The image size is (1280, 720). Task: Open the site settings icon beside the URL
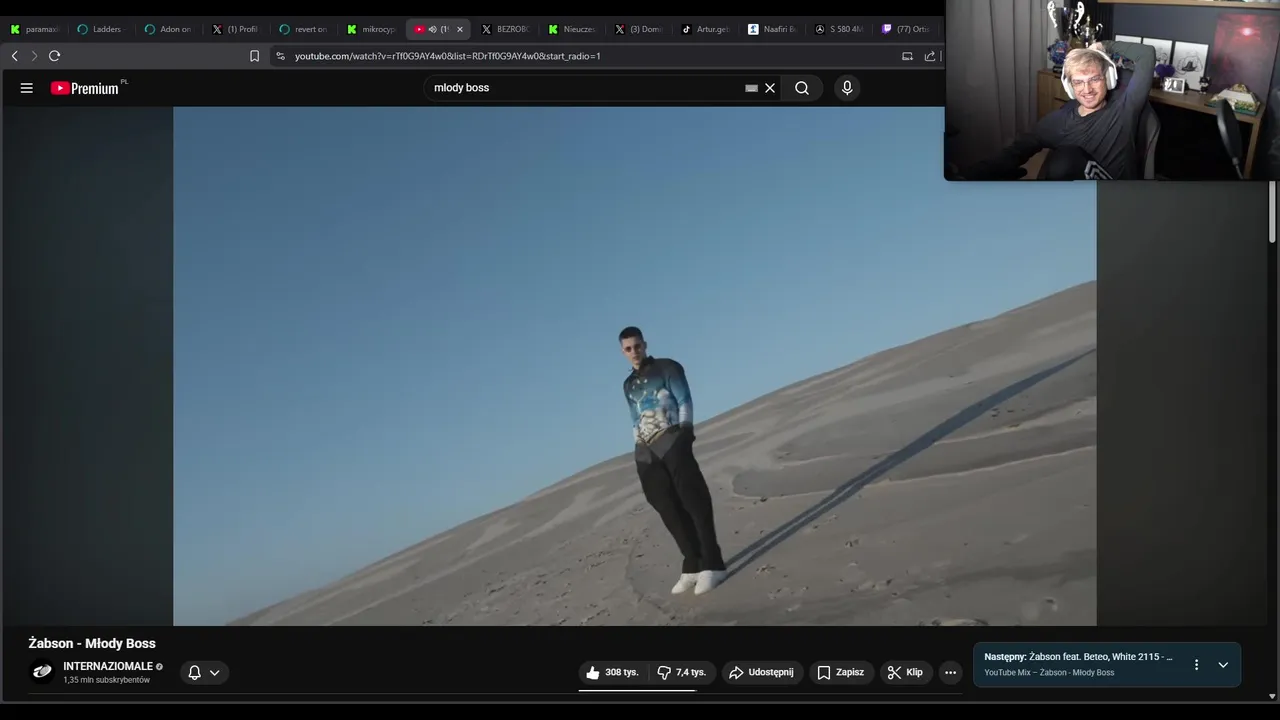click(281, 56)
